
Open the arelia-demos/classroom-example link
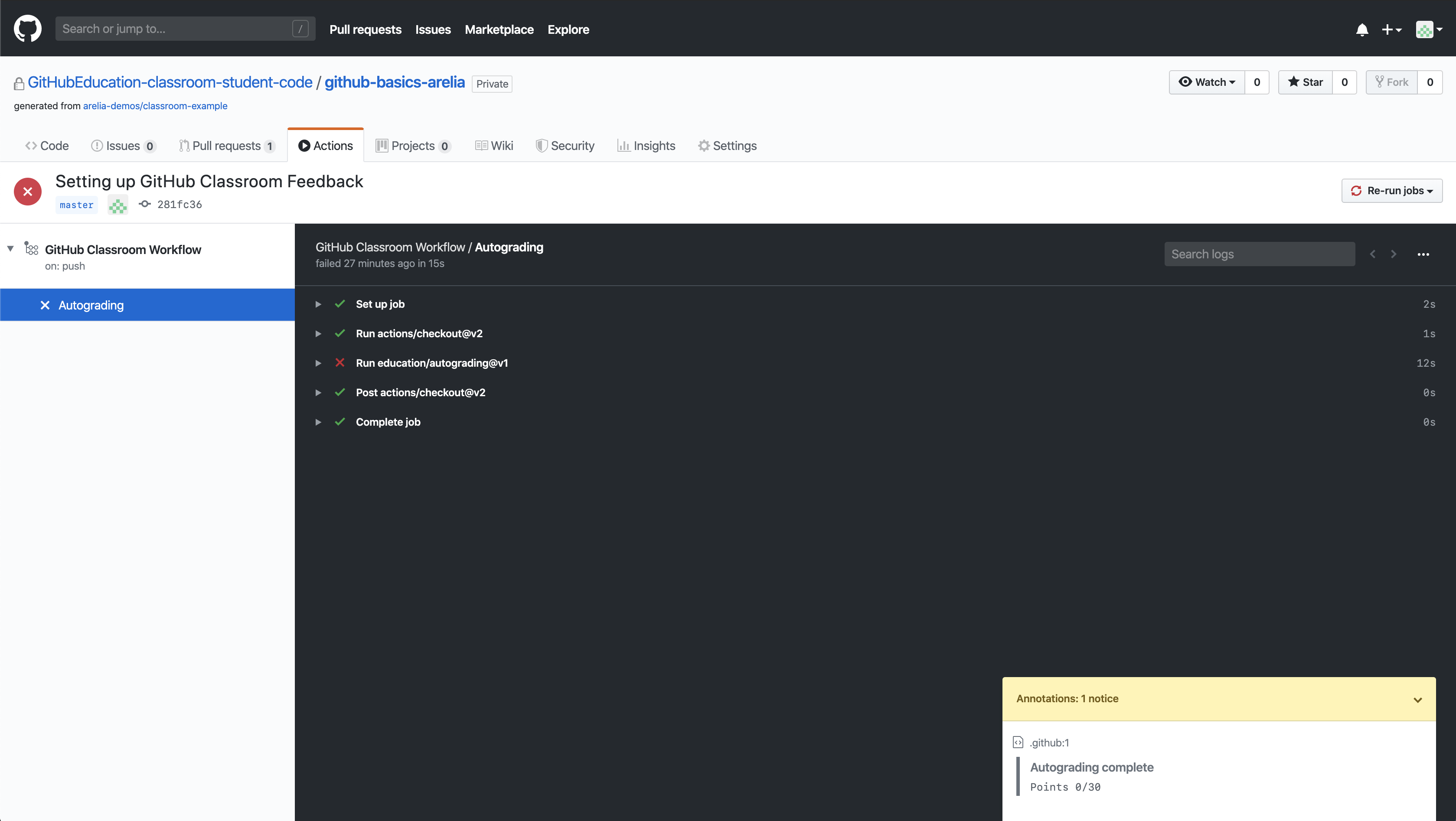(155, 106)
